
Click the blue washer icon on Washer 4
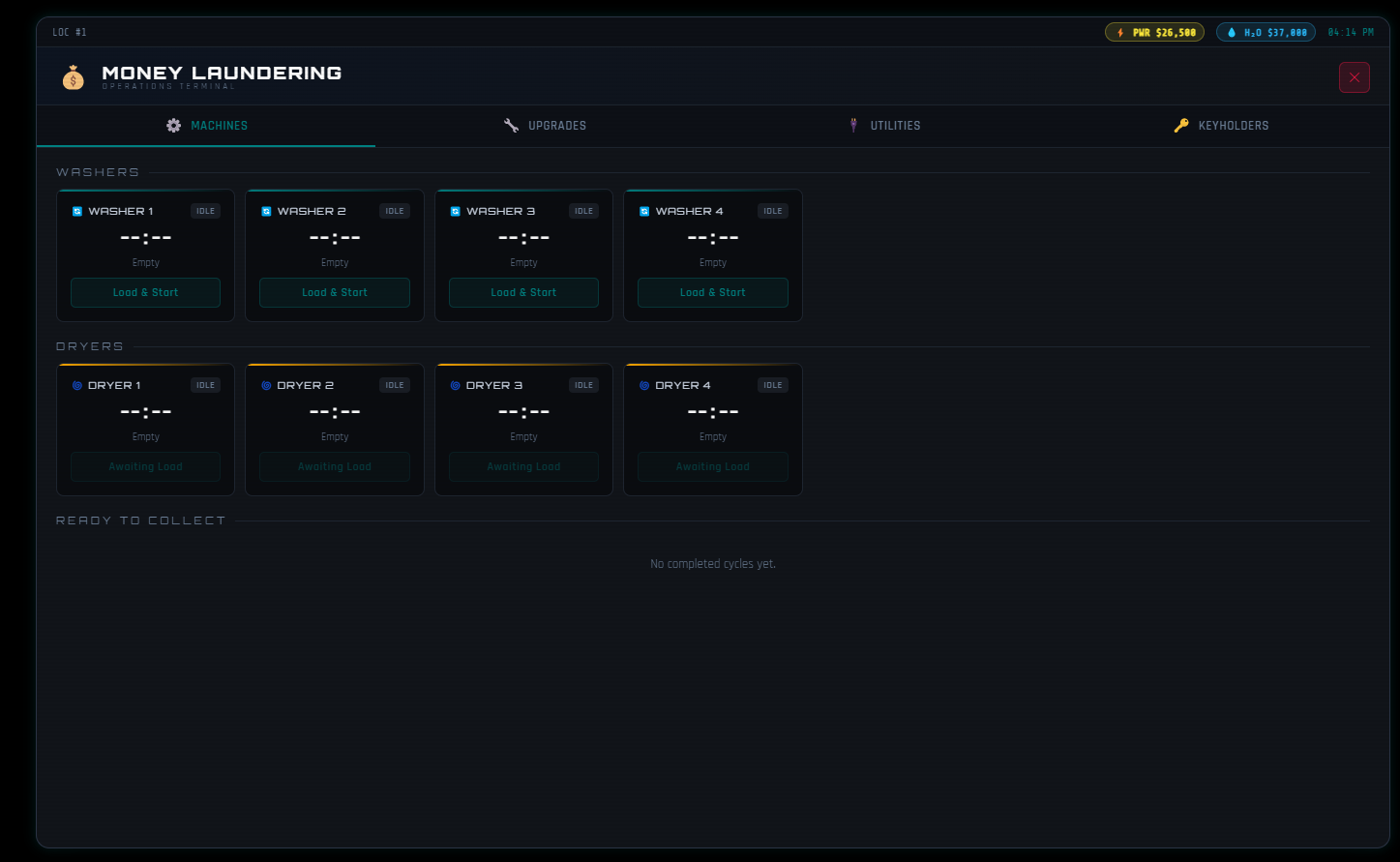pyautogui.click(x=644, y=211)
